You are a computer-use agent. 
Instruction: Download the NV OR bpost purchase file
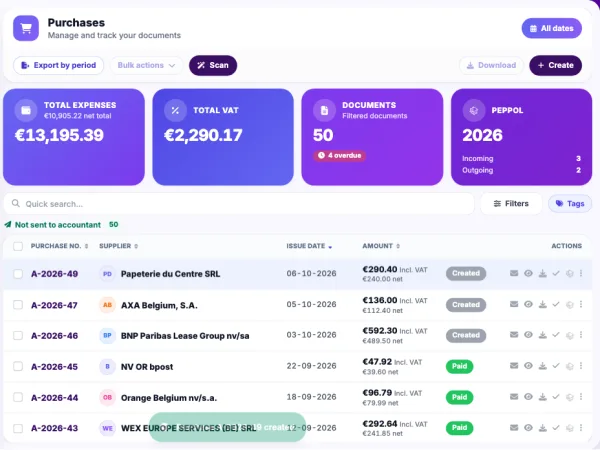(543, 366)
